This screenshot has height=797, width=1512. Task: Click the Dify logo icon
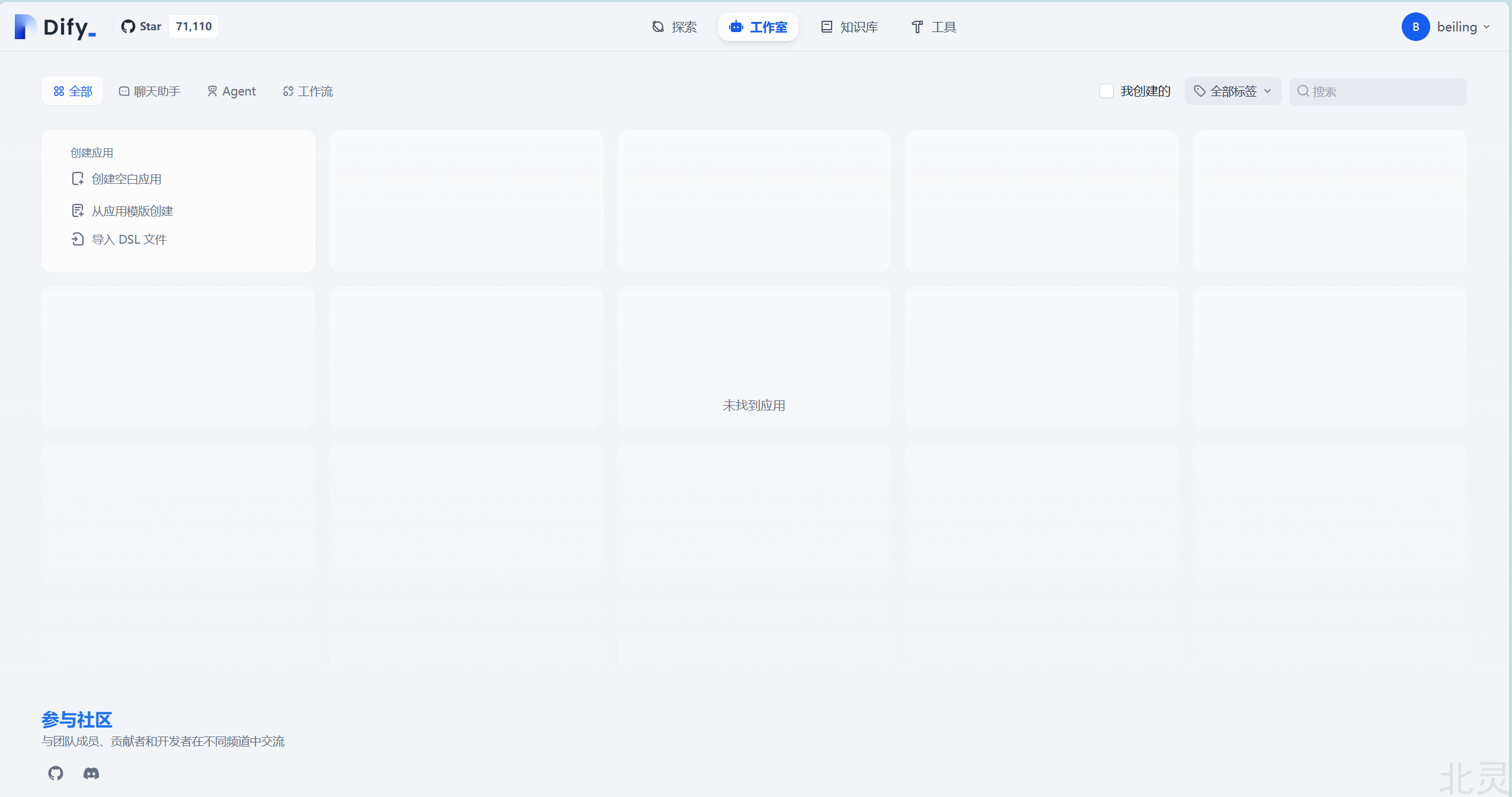[25, 27]
